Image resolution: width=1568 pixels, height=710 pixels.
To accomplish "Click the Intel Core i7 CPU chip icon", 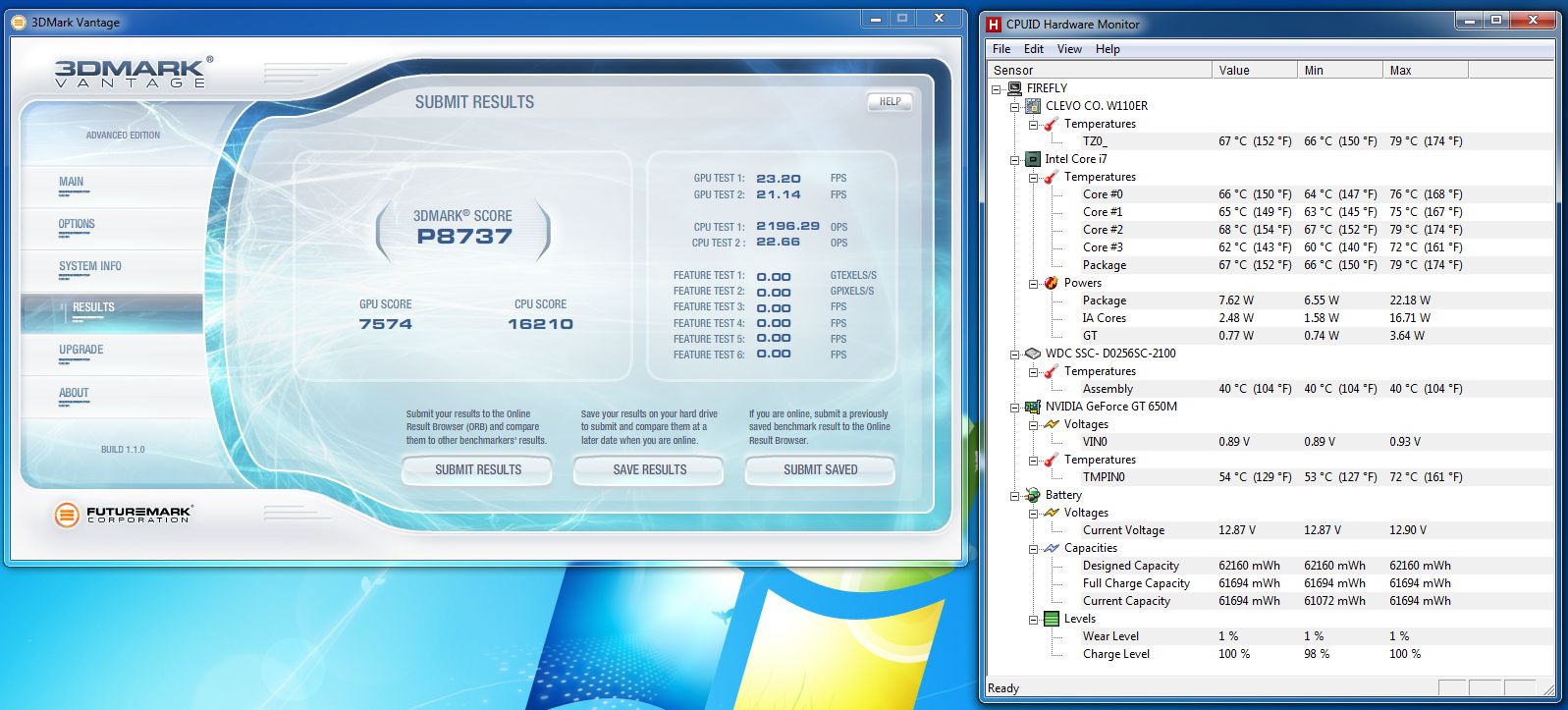I will tap(1033, 159).
